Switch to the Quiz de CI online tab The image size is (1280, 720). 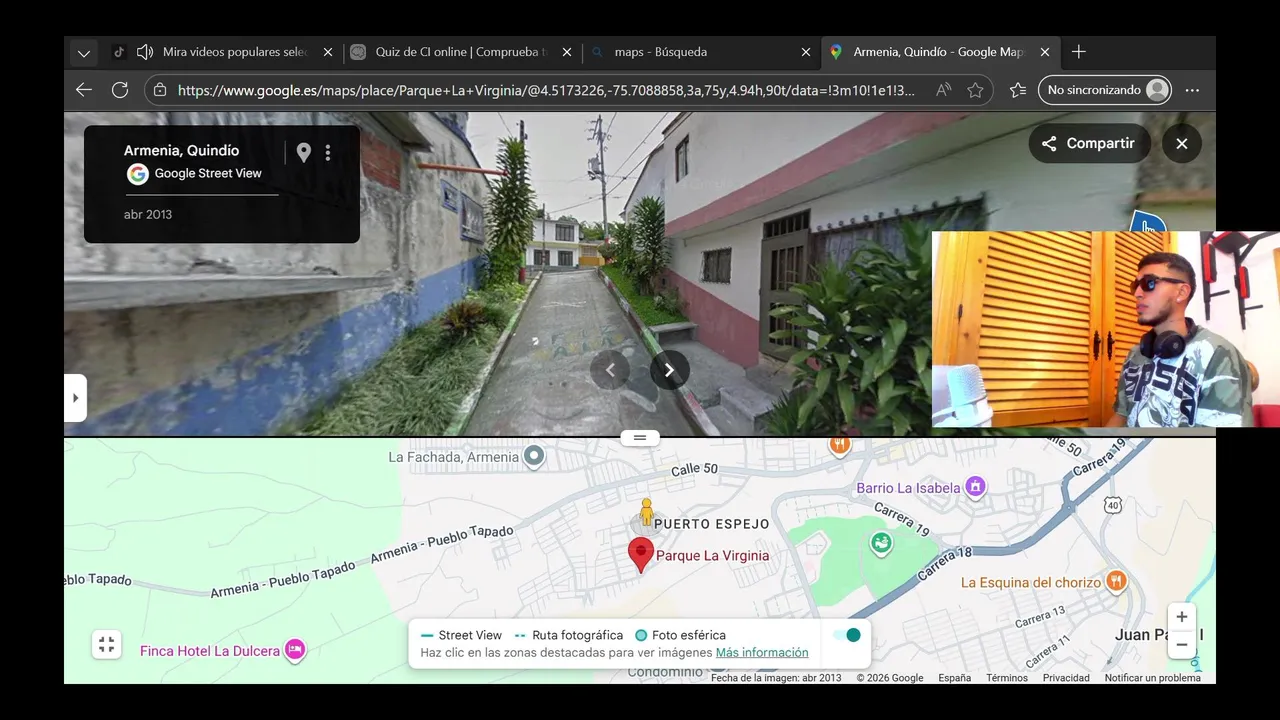click(461, 52)
